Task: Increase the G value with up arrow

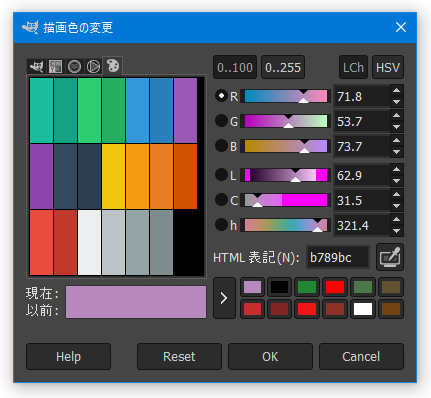Action: (x=396, y=115)
